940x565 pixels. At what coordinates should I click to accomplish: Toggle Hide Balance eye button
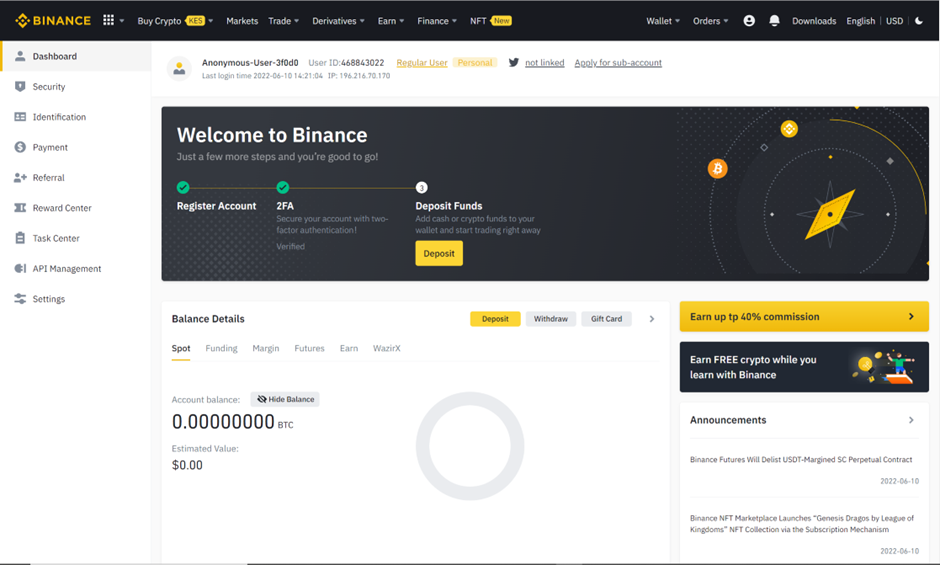pos(285,399)
